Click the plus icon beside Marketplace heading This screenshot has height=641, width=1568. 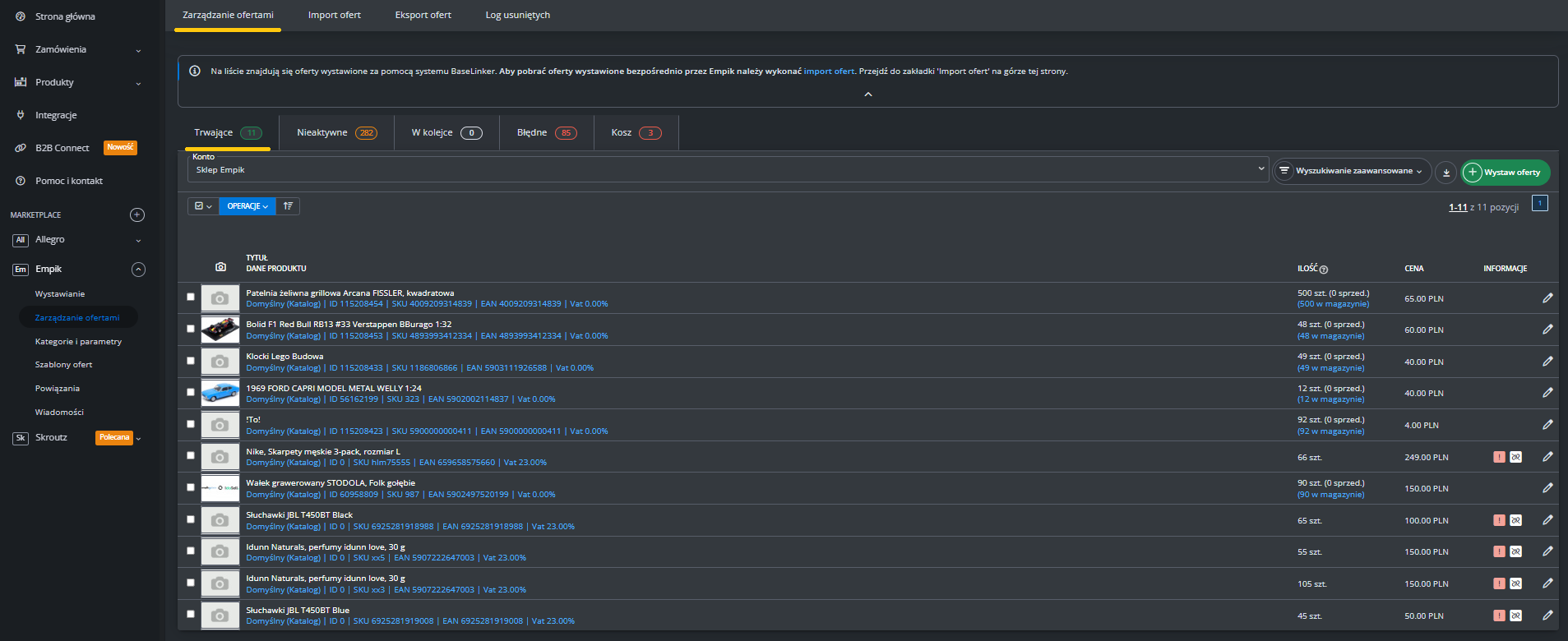[137, 215]
